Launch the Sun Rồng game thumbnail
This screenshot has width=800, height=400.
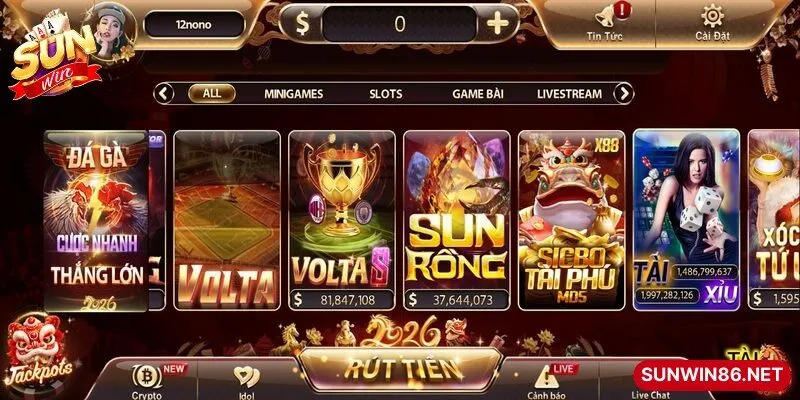click(457, 220)
